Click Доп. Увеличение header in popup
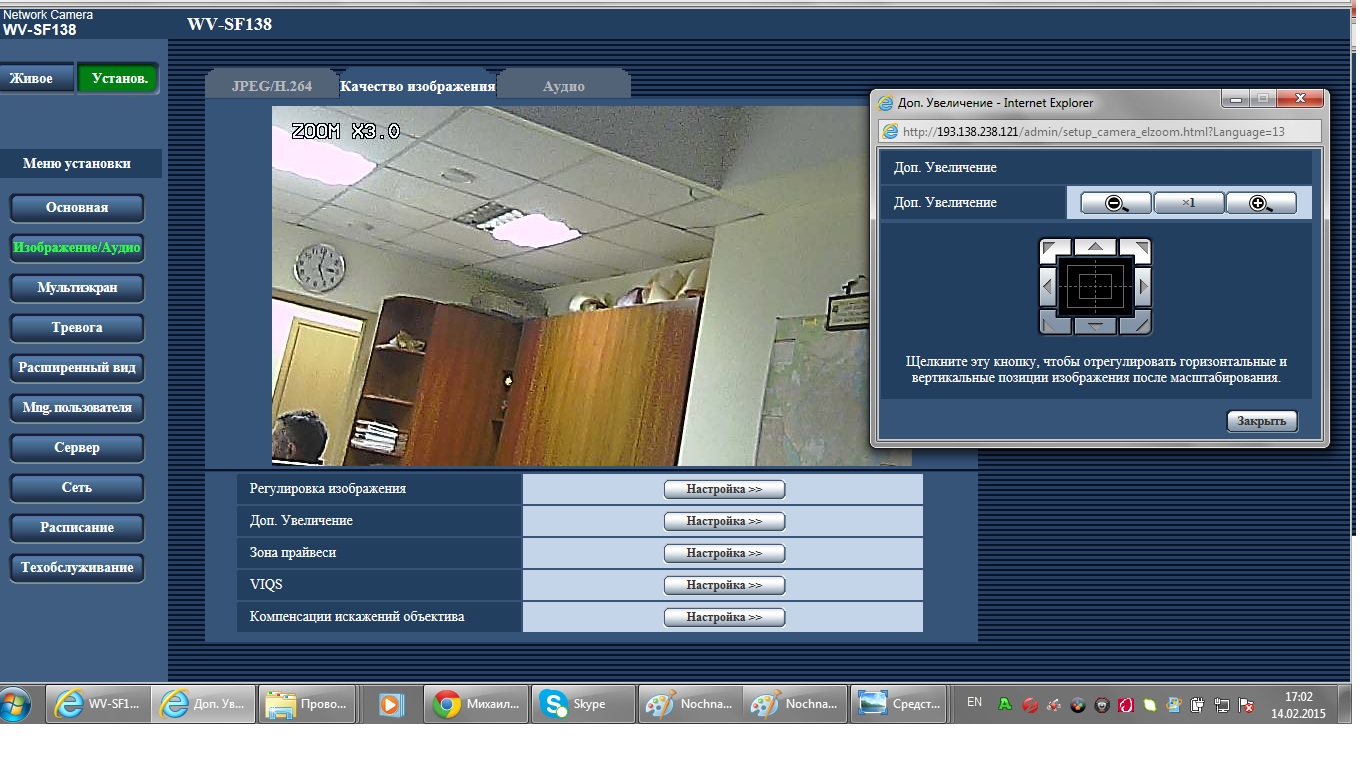 coord(945,168)
